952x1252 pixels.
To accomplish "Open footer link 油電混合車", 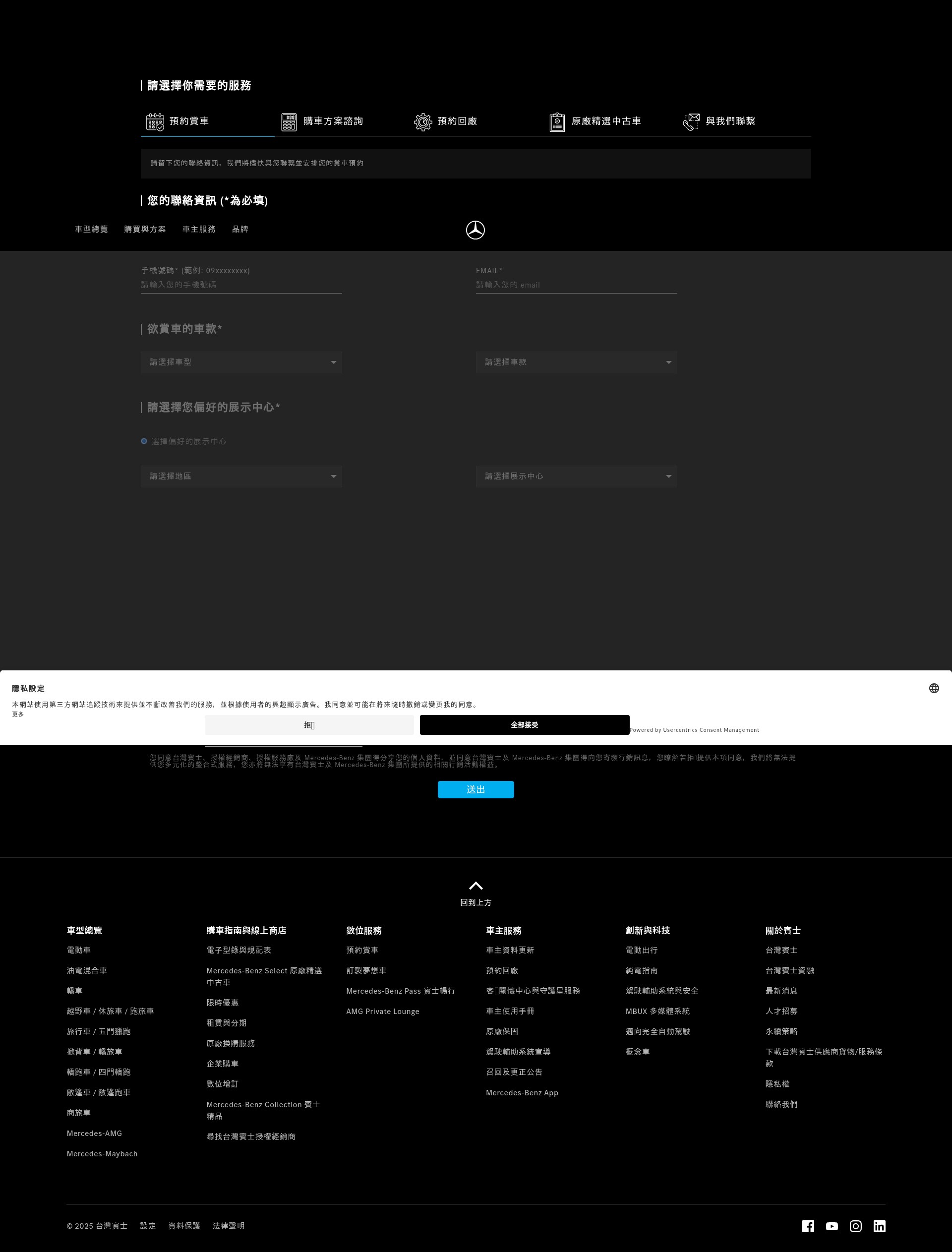I will (x=87, y=970).
